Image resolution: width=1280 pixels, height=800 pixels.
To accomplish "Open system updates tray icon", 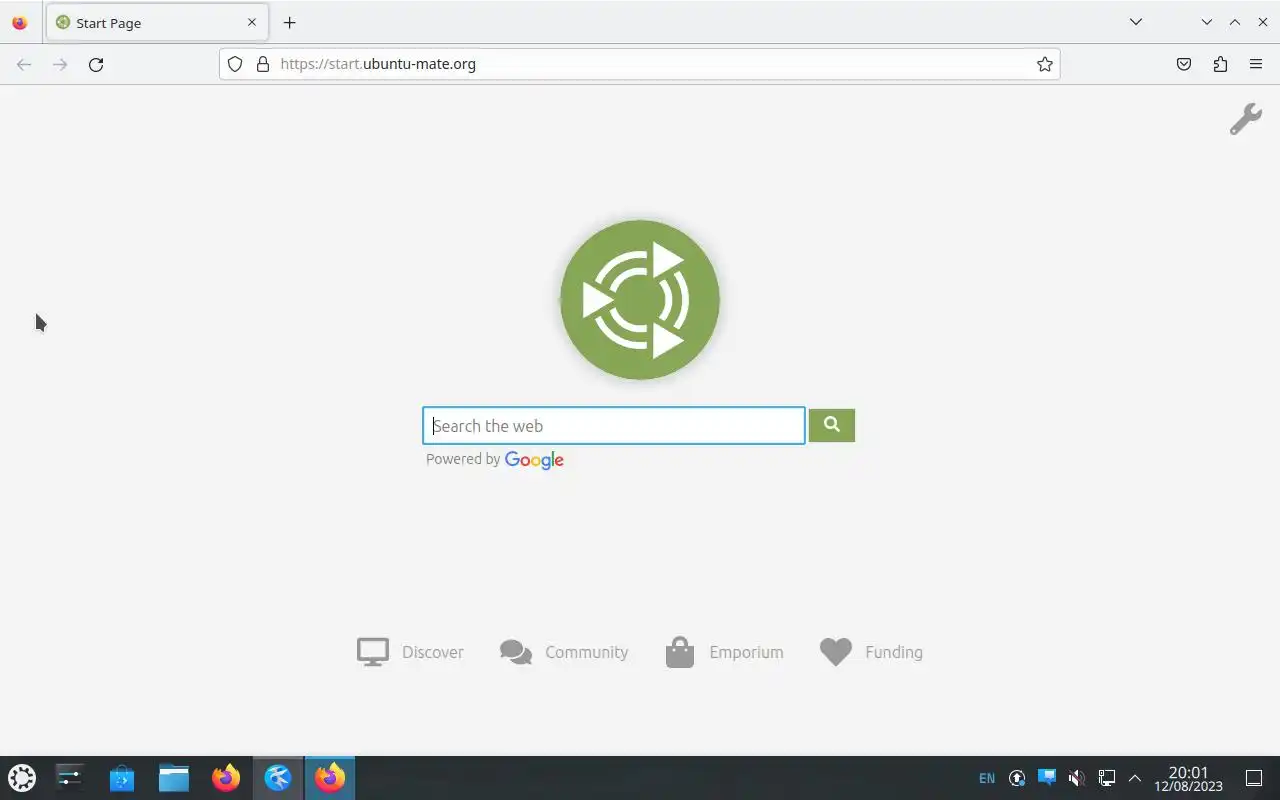I will [1017, 778].
